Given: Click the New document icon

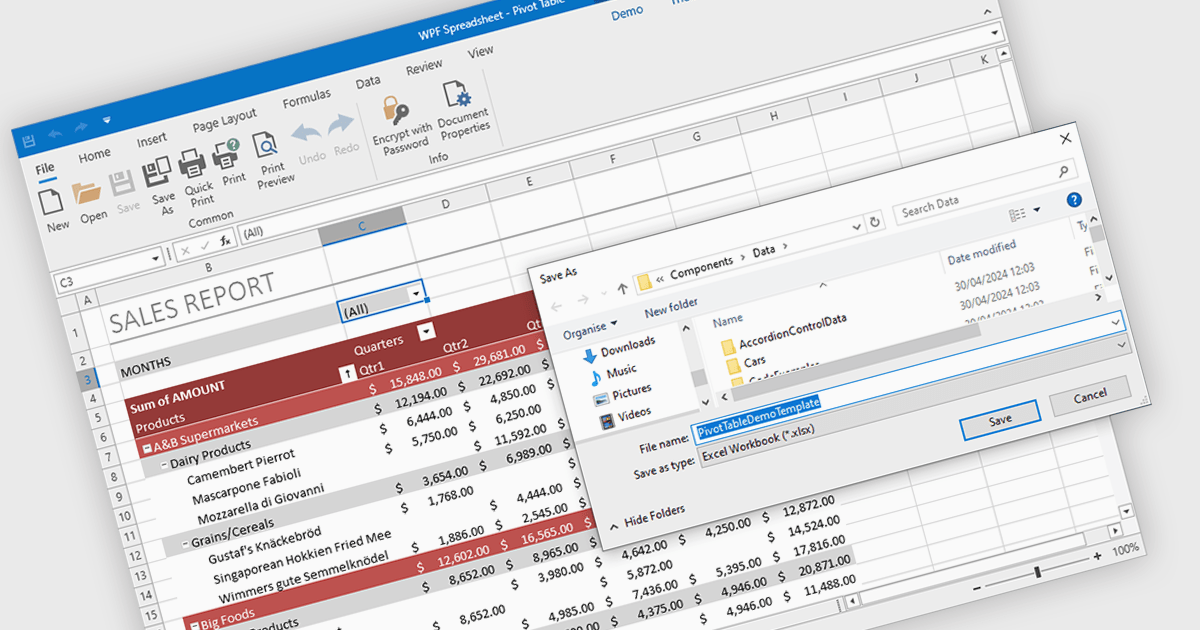Looking at the screenshot, I should point(51,203).
